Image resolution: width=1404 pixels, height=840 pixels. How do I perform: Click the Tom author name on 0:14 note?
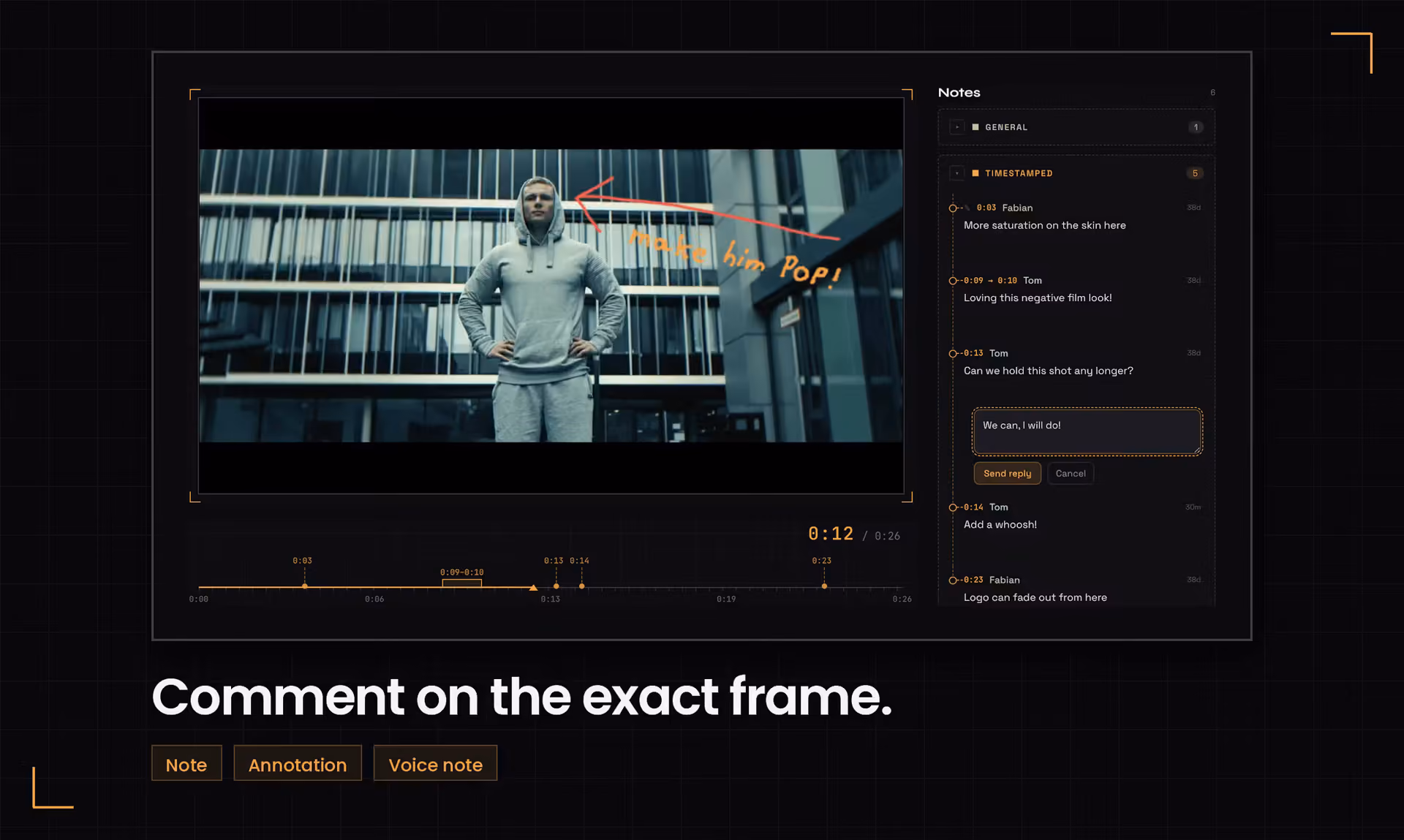(998, 507)
